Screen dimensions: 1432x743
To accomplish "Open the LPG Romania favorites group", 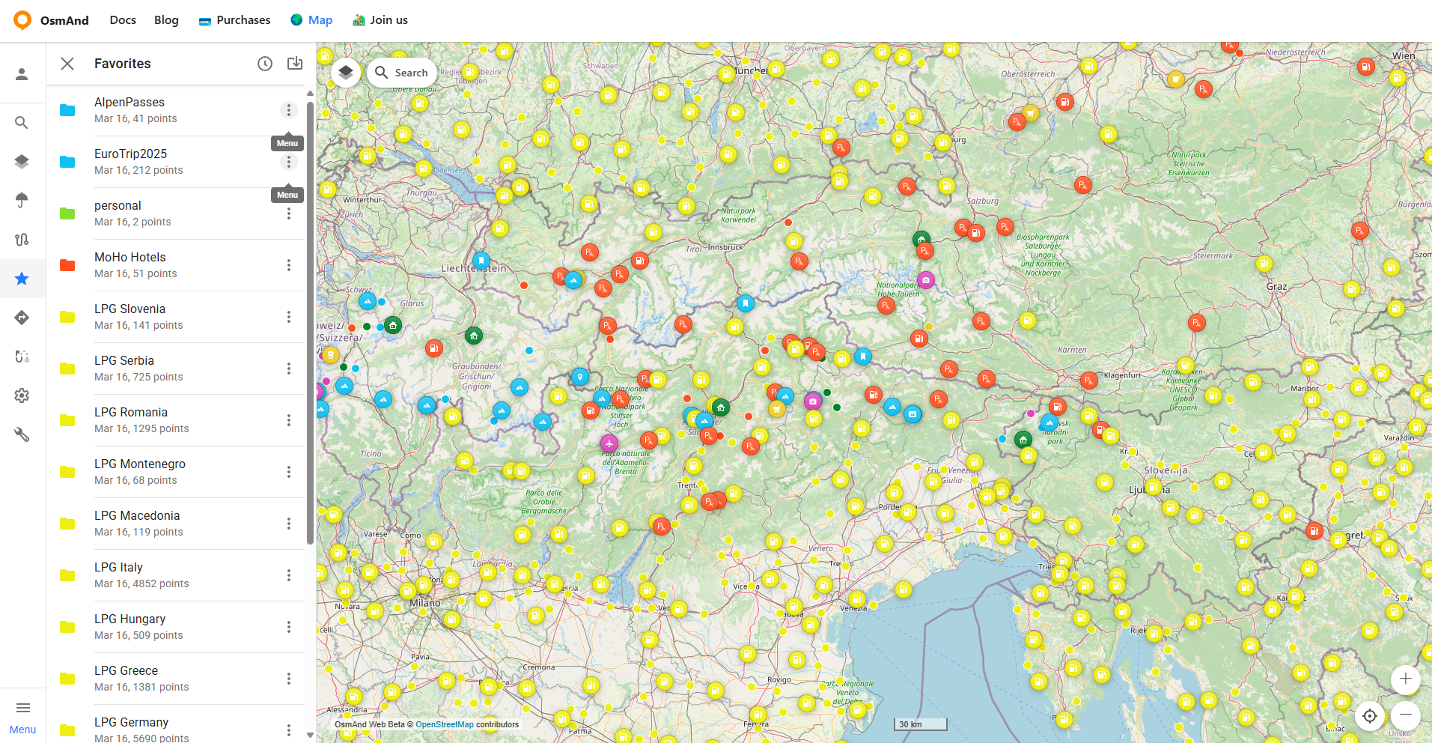I will [x=175, y=420].
